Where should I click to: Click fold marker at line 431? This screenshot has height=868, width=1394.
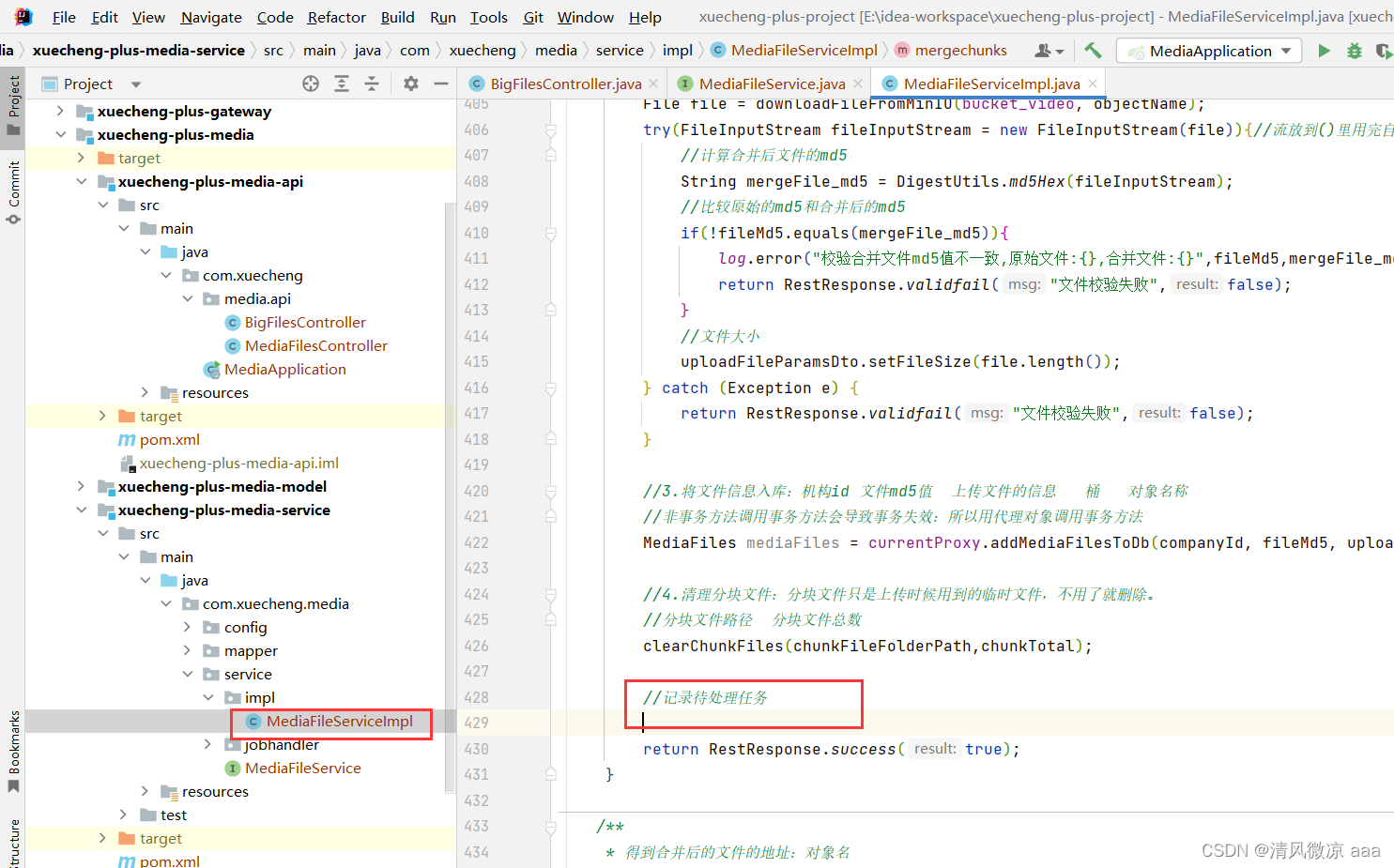pos(551,774)
